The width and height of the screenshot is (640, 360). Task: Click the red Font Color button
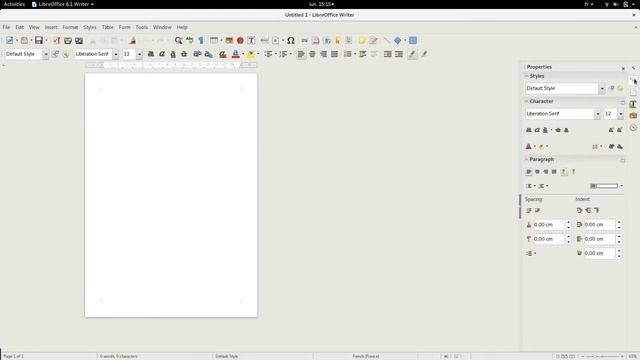click(236, 54)
